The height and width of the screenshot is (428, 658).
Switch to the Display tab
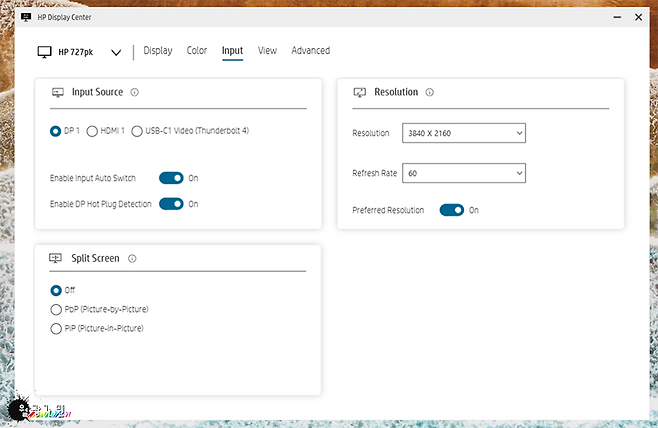click(x=158, y=51)
